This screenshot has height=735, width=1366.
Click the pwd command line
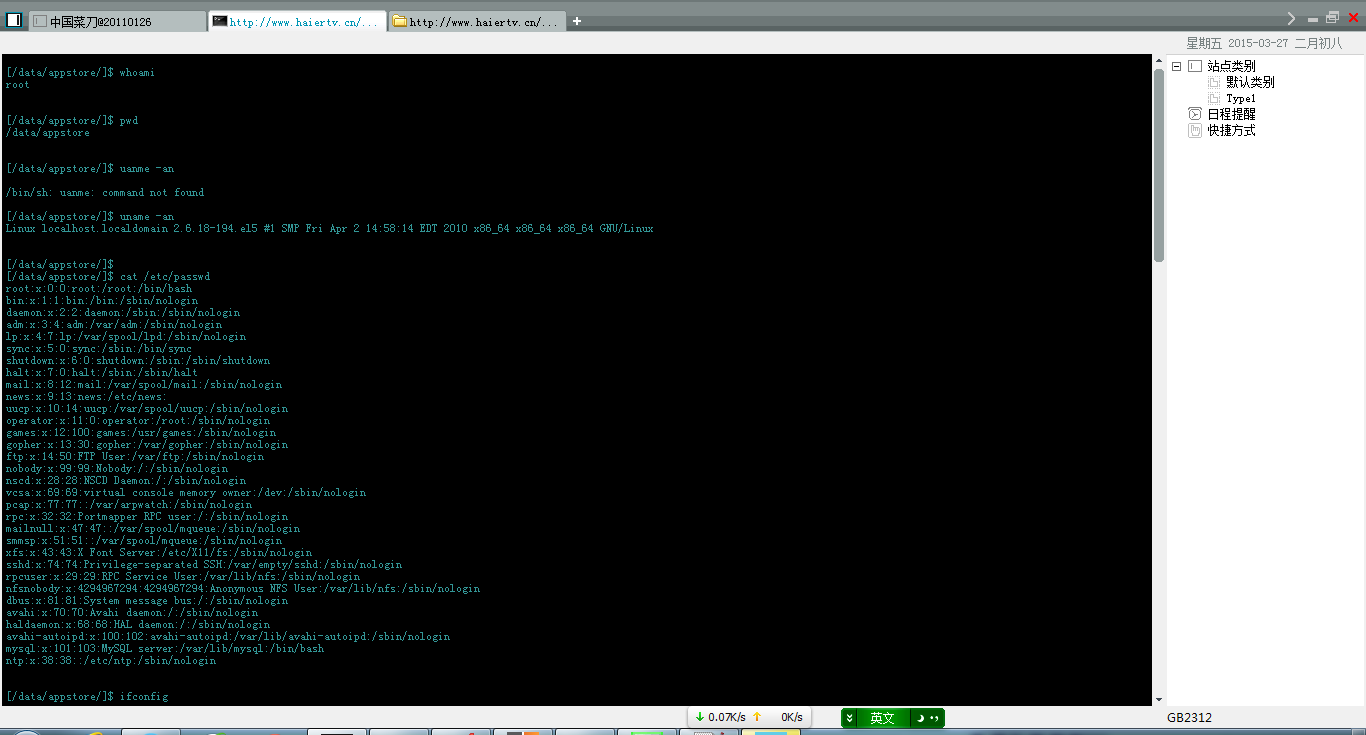tap(72, 120)
